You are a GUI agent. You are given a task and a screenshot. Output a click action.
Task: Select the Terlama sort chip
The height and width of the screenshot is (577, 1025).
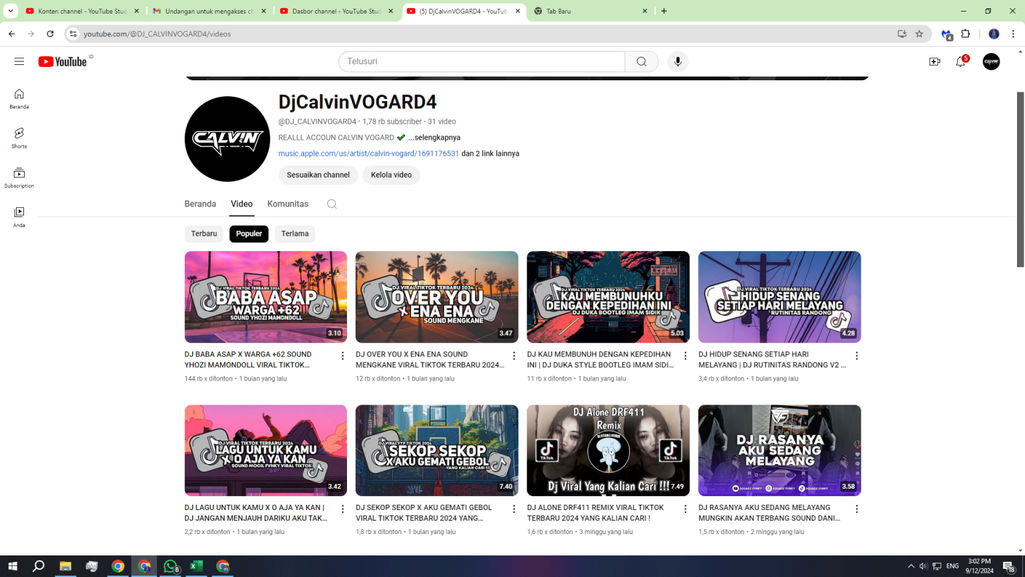[295, 234]
